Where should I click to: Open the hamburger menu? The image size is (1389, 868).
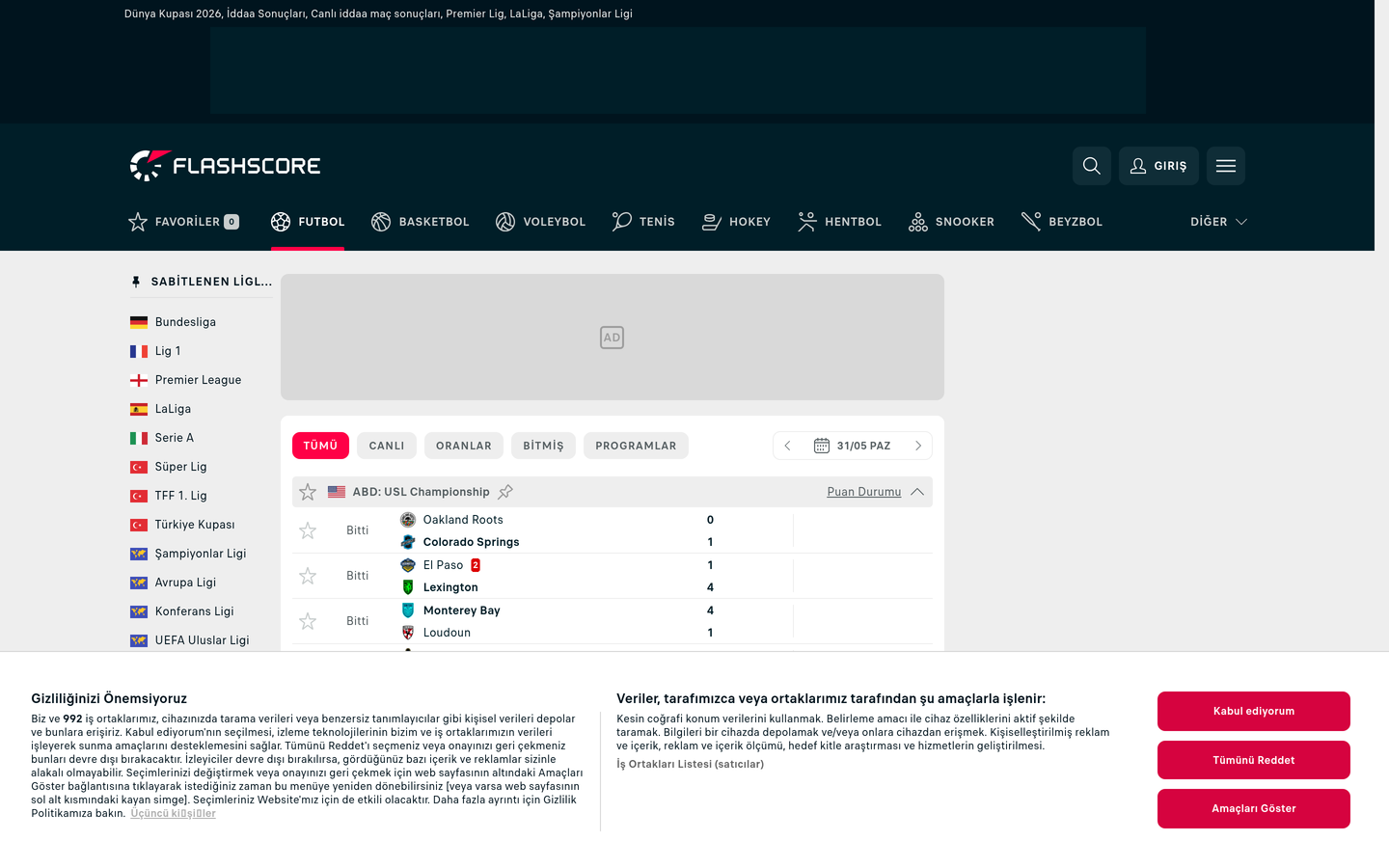[x=1225, y=166]
